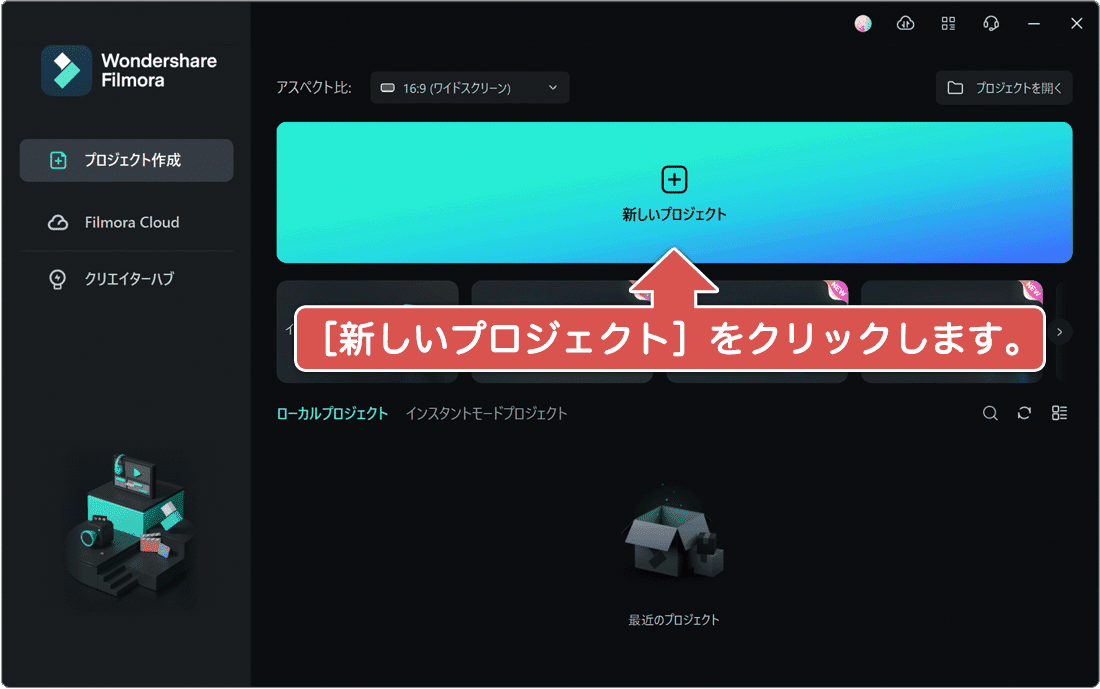1100x689 pixels.
Task: Activate the インスタントモードプロジェクト tab
Action: click(487, 412)
